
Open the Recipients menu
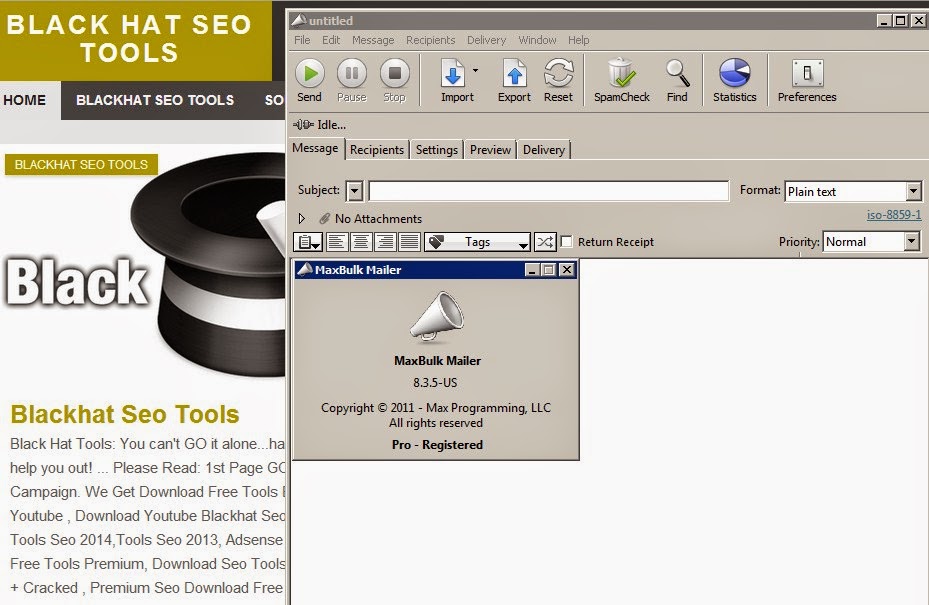click(430, 40)
